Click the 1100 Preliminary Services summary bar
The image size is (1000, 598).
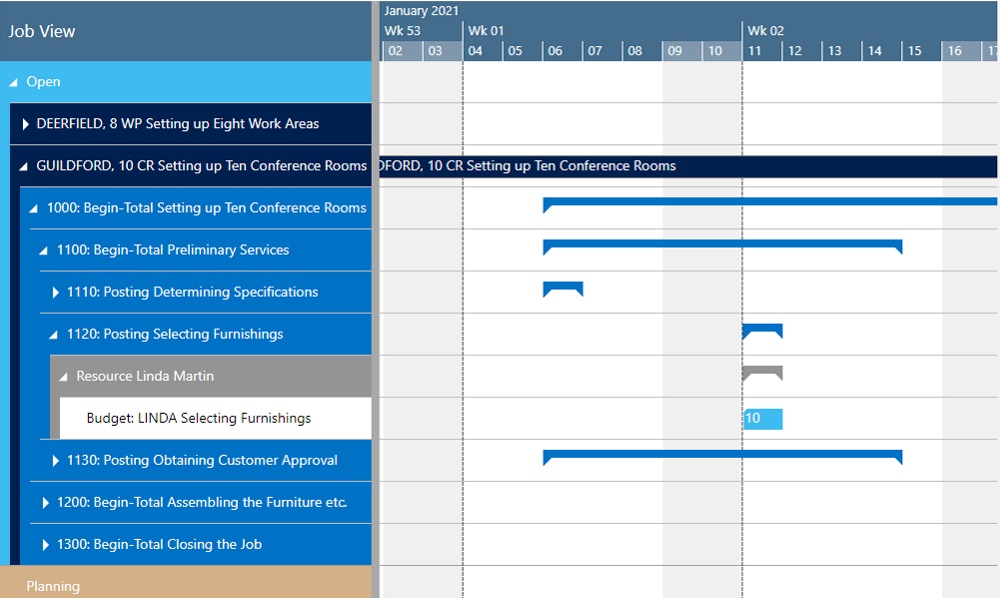[x=723, y=246]
